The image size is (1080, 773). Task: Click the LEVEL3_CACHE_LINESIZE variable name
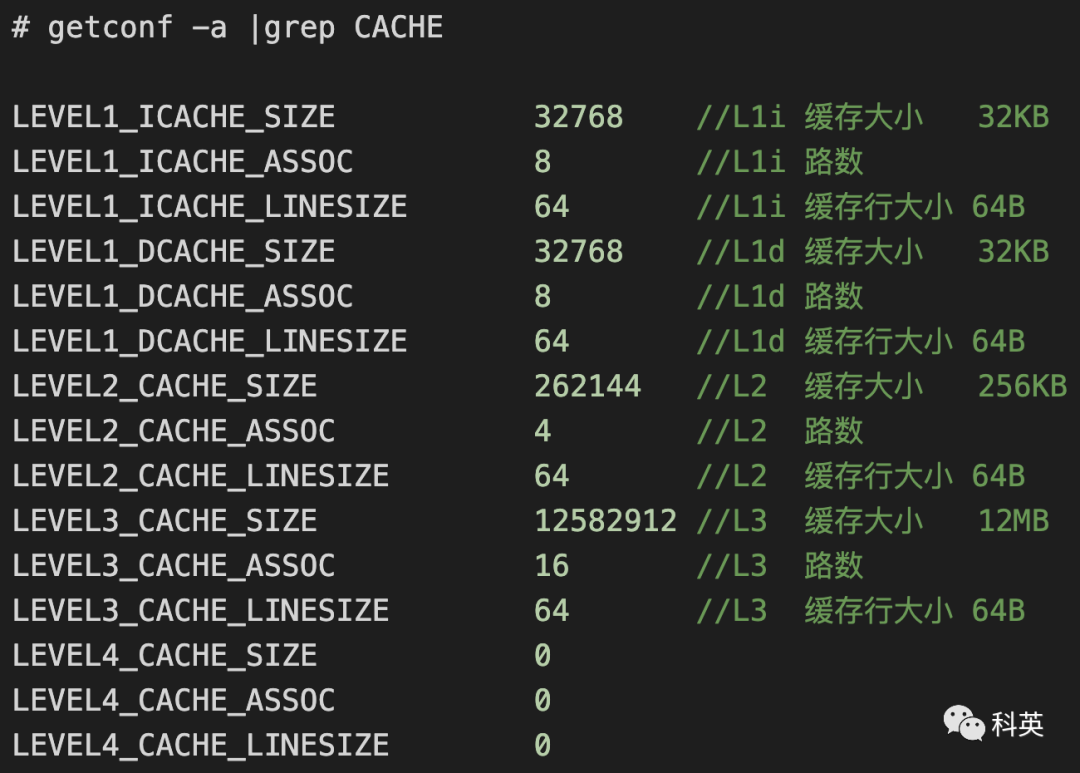(x=200, y=611)
